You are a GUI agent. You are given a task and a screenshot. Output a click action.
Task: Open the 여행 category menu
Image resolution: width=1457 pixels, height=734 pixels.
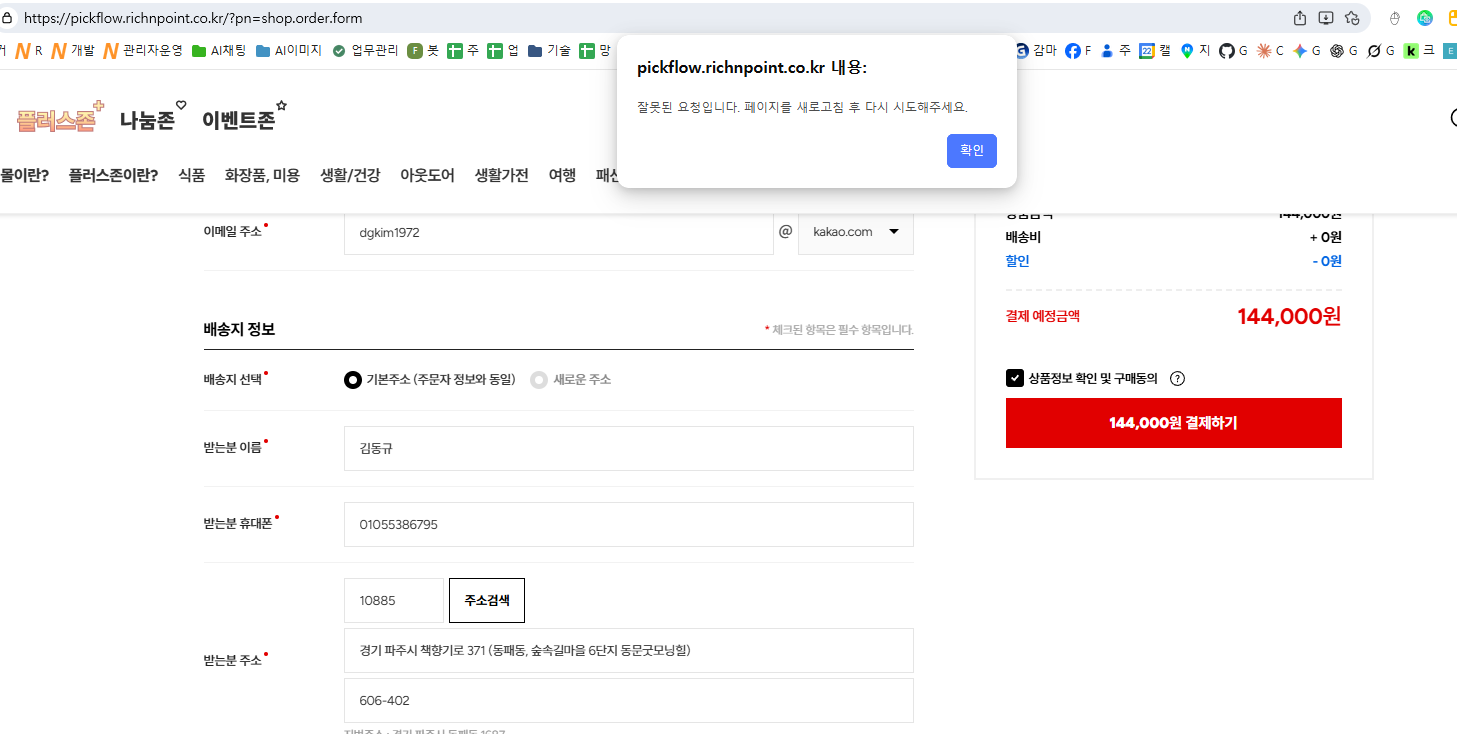562,175
